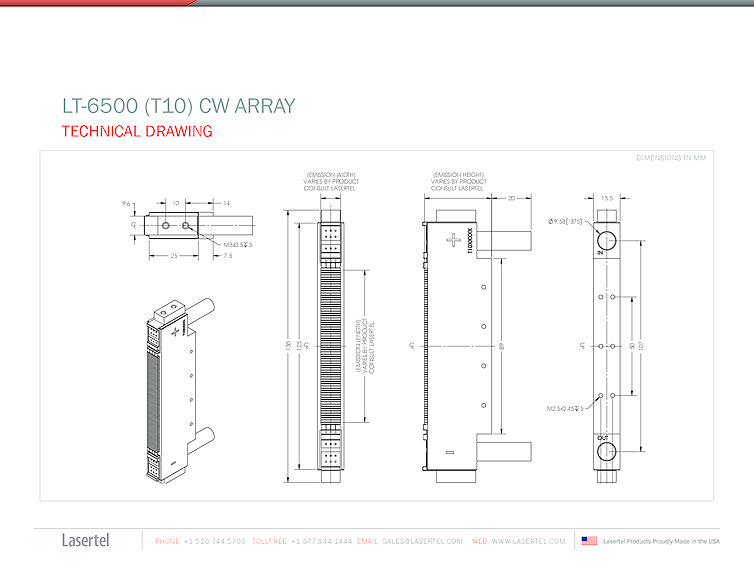Click the toll-free number +1 877 844 1444
The width and height of the screenshot is (754, 566).
(320, 541)
